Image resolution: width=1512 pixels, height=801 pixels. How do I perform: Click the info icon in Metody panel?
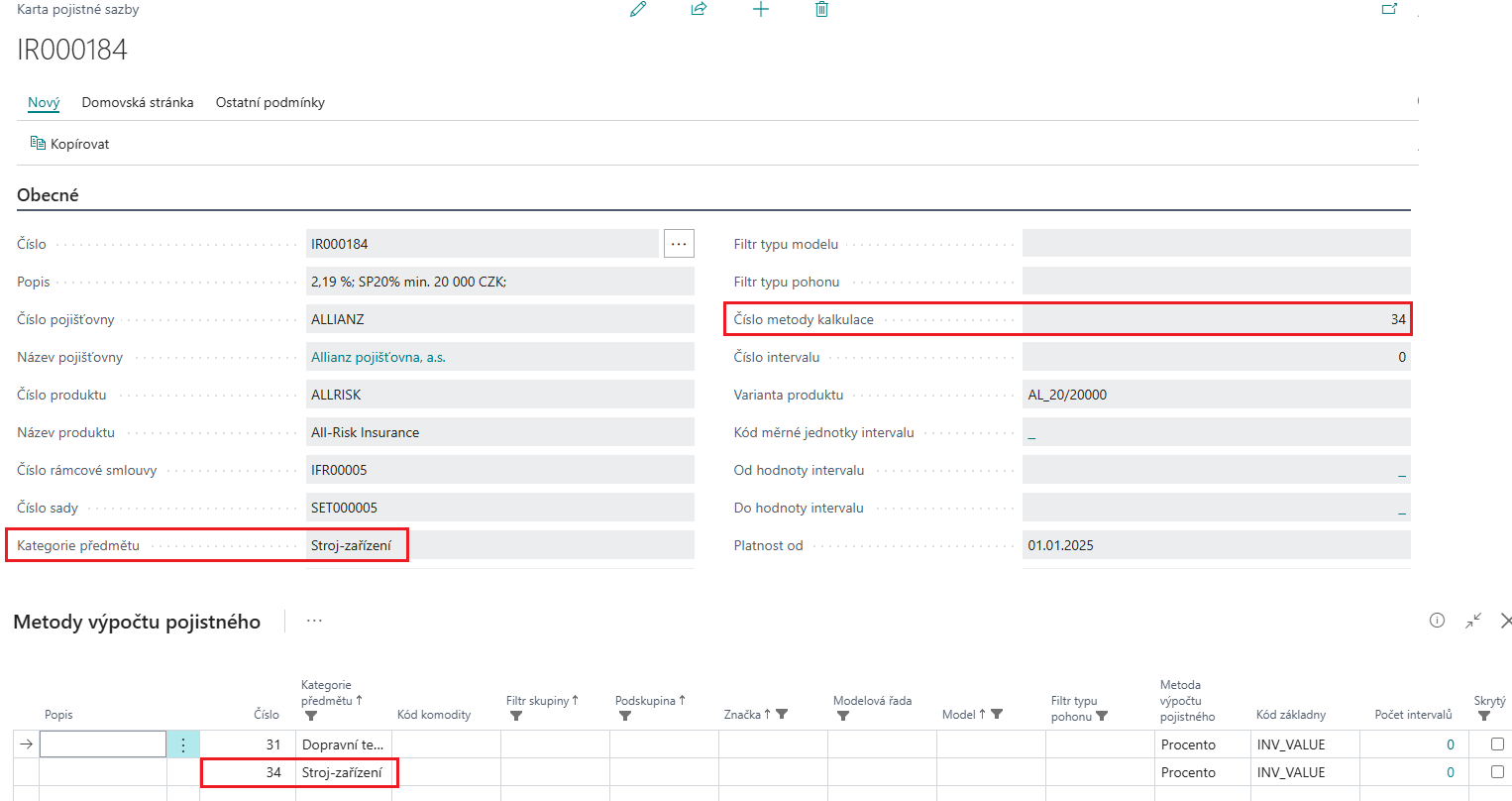point(1437,621)
